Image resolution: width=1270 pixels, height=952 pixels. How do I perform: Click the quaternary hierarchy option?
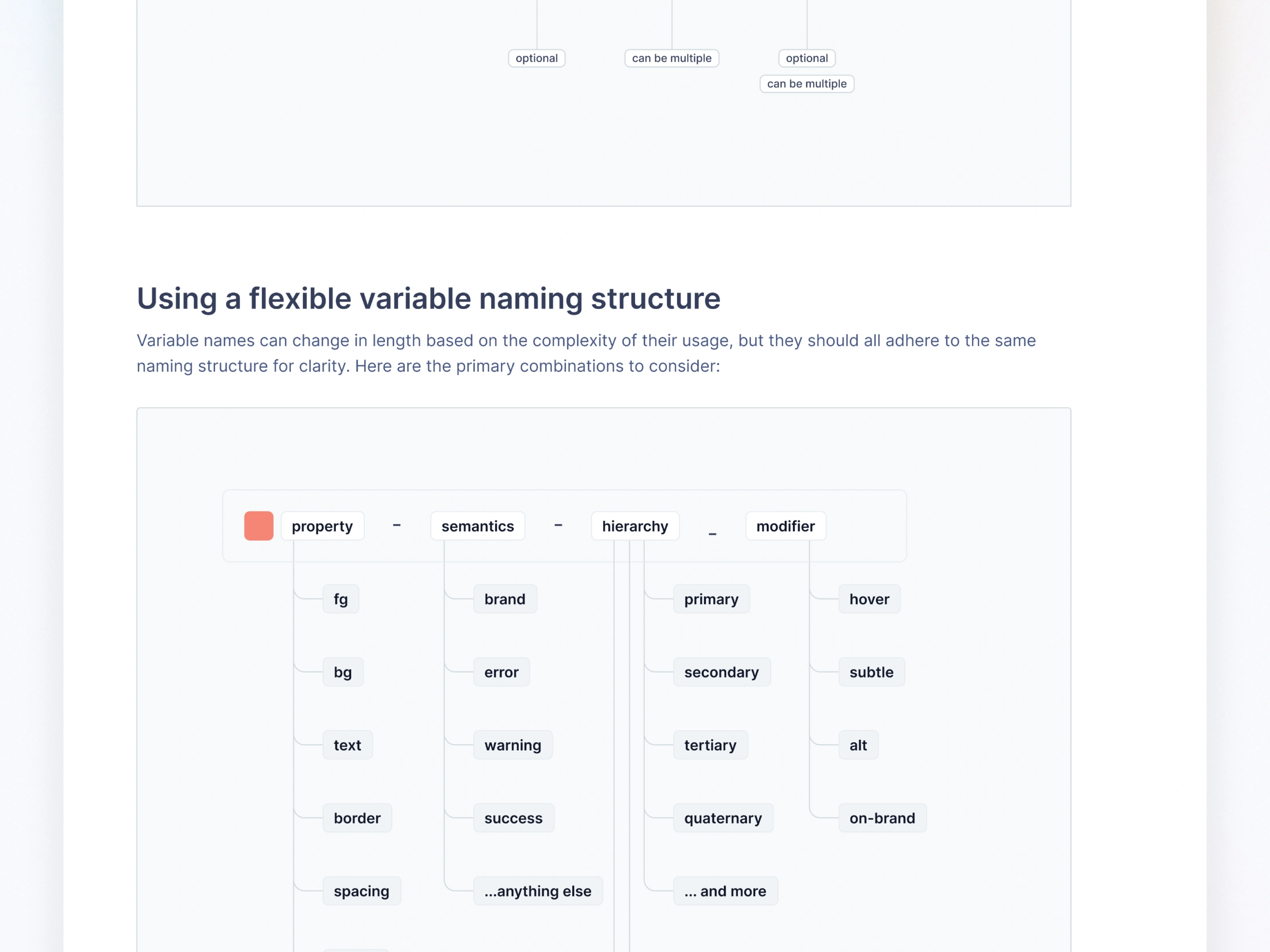pos(722,818)
